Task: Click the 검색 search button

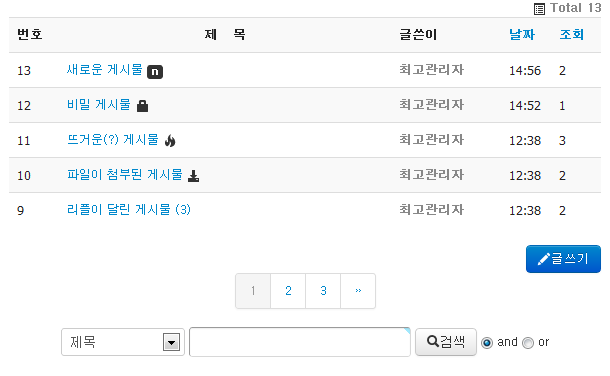Action: click(x=446, y=342)
